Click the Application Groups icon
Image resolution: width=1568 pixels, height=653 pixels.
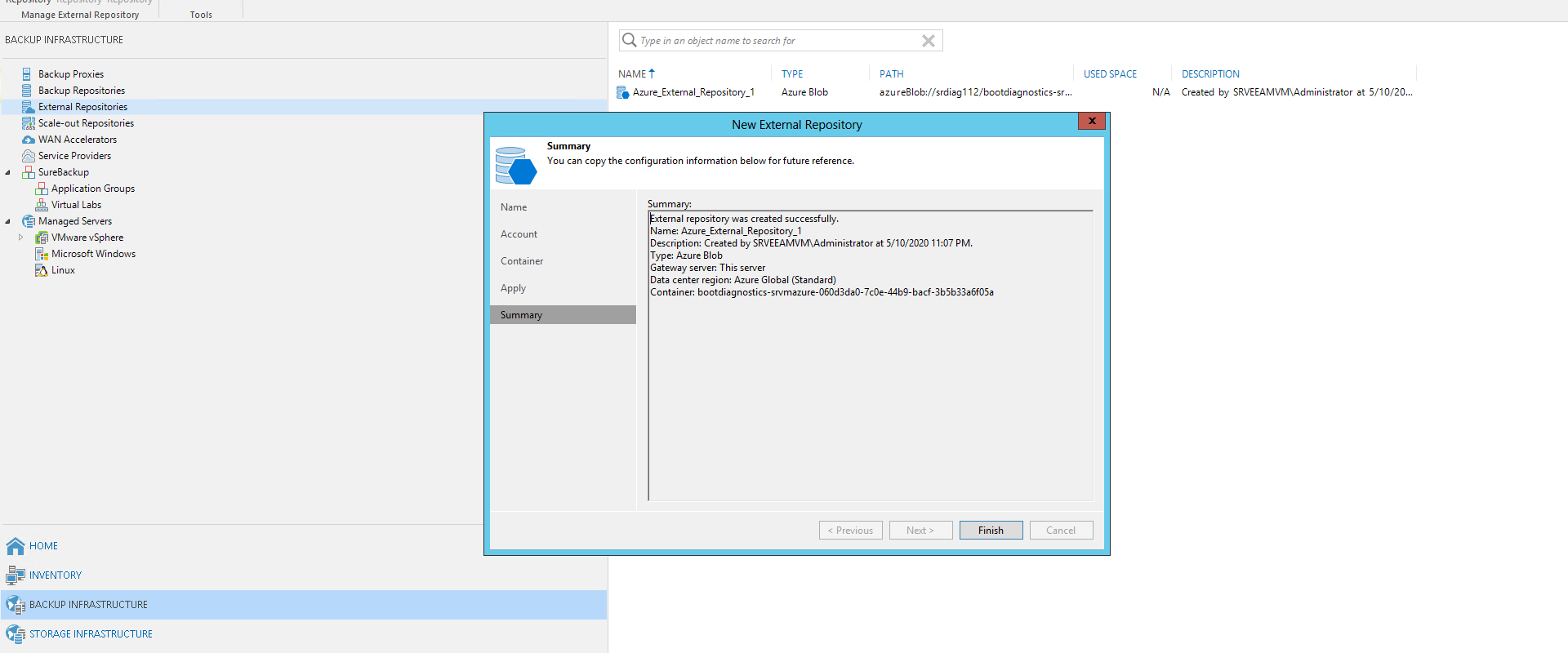pos(41,189)
